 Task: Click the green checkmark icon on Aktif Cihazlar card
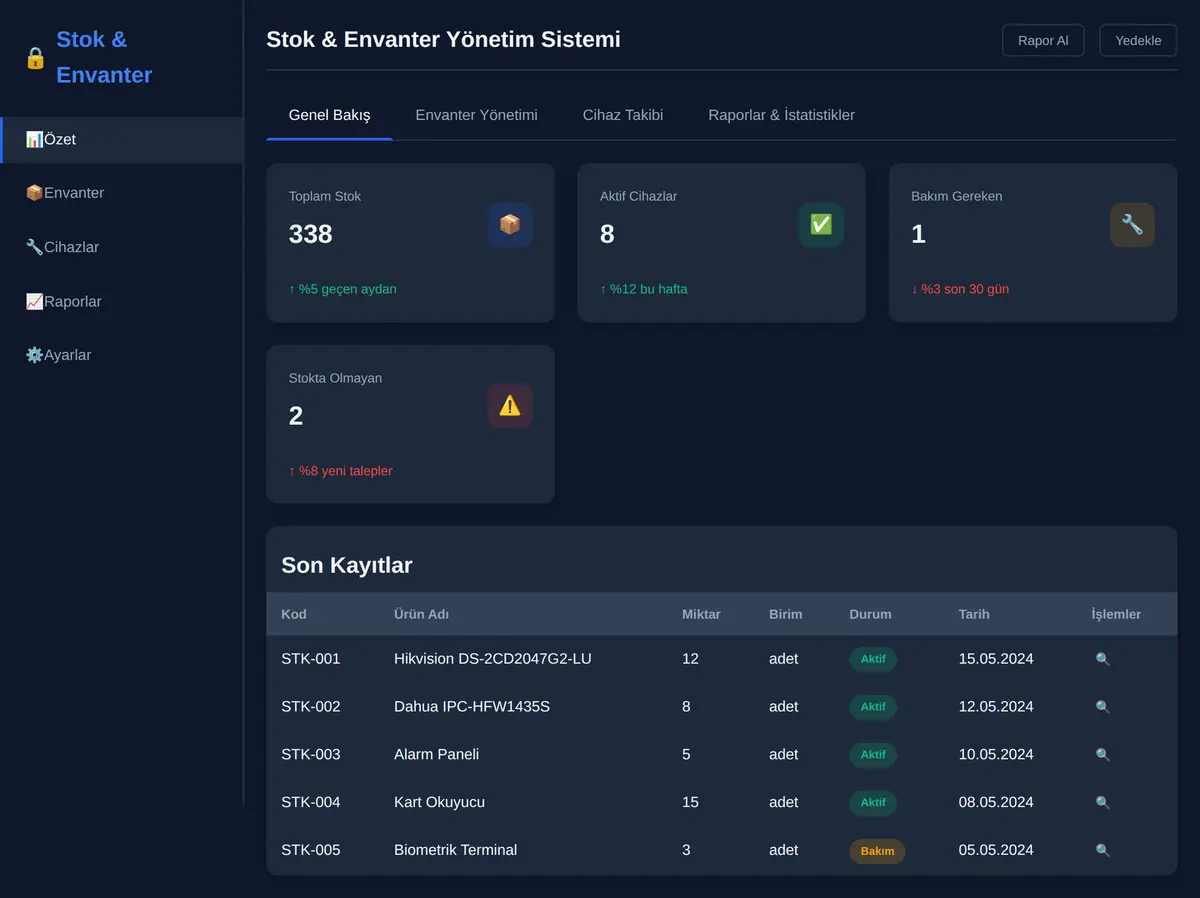pyautogui.click(x=821, y=225)
